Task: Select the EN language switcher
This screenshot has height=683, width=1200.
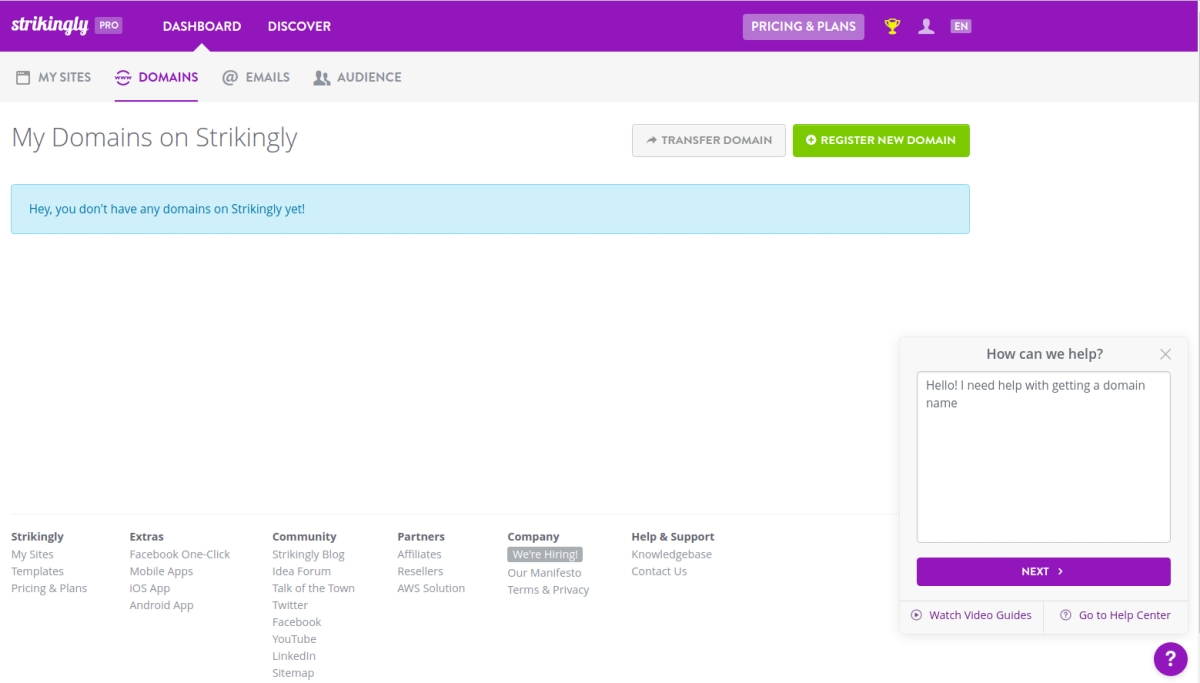Action: pos(961,25)
